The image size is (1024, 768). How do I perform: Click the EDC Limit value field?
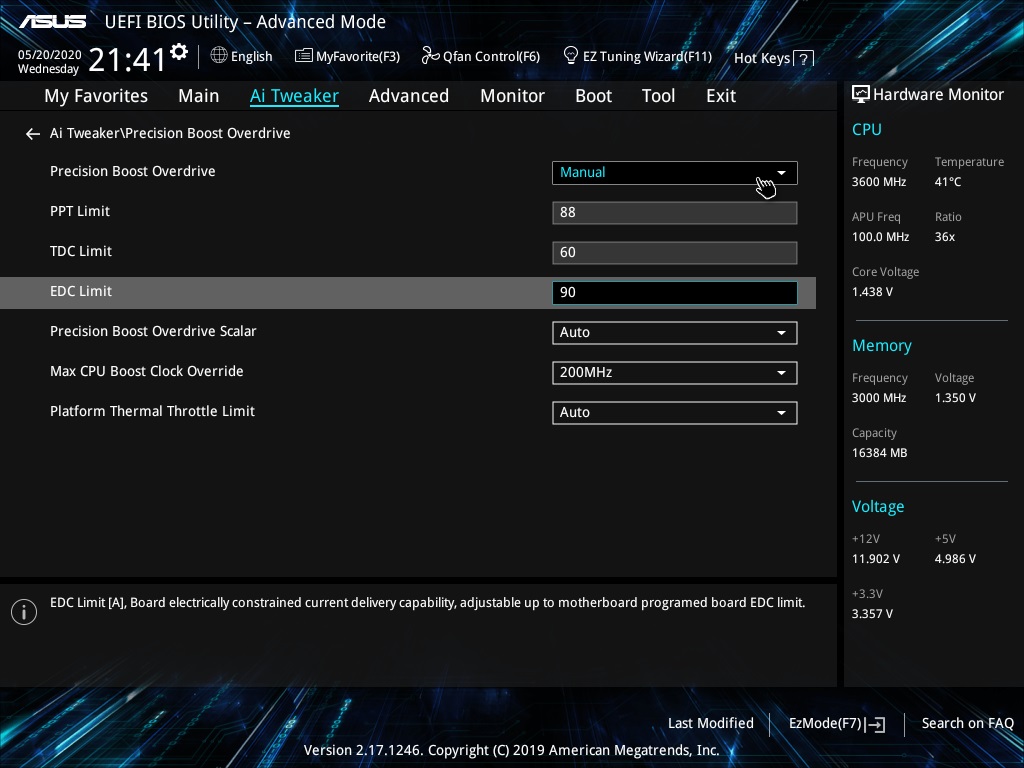pos(675,293)
